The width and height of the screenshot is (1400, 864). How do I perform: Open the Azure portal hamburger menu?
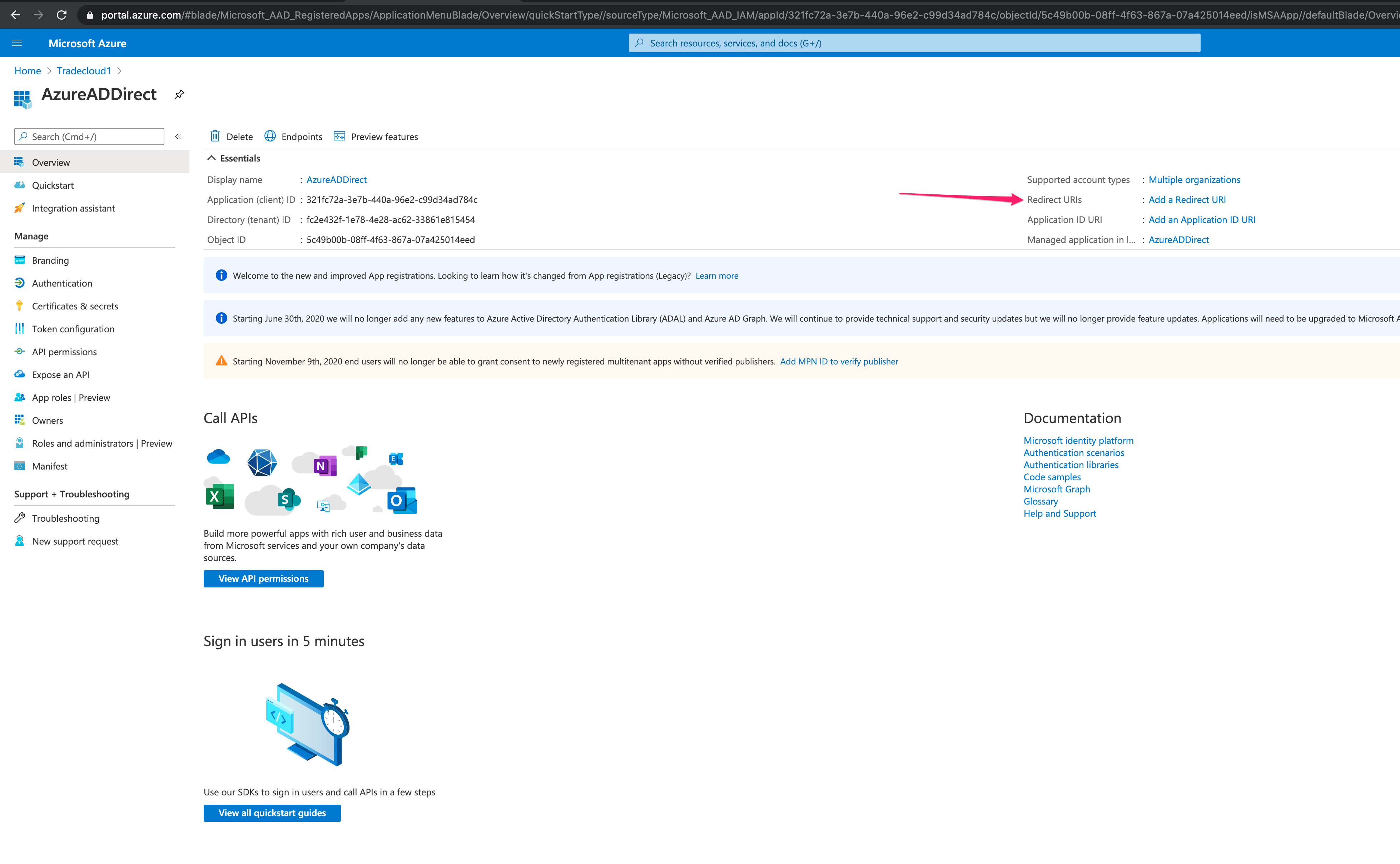point(17,43)
